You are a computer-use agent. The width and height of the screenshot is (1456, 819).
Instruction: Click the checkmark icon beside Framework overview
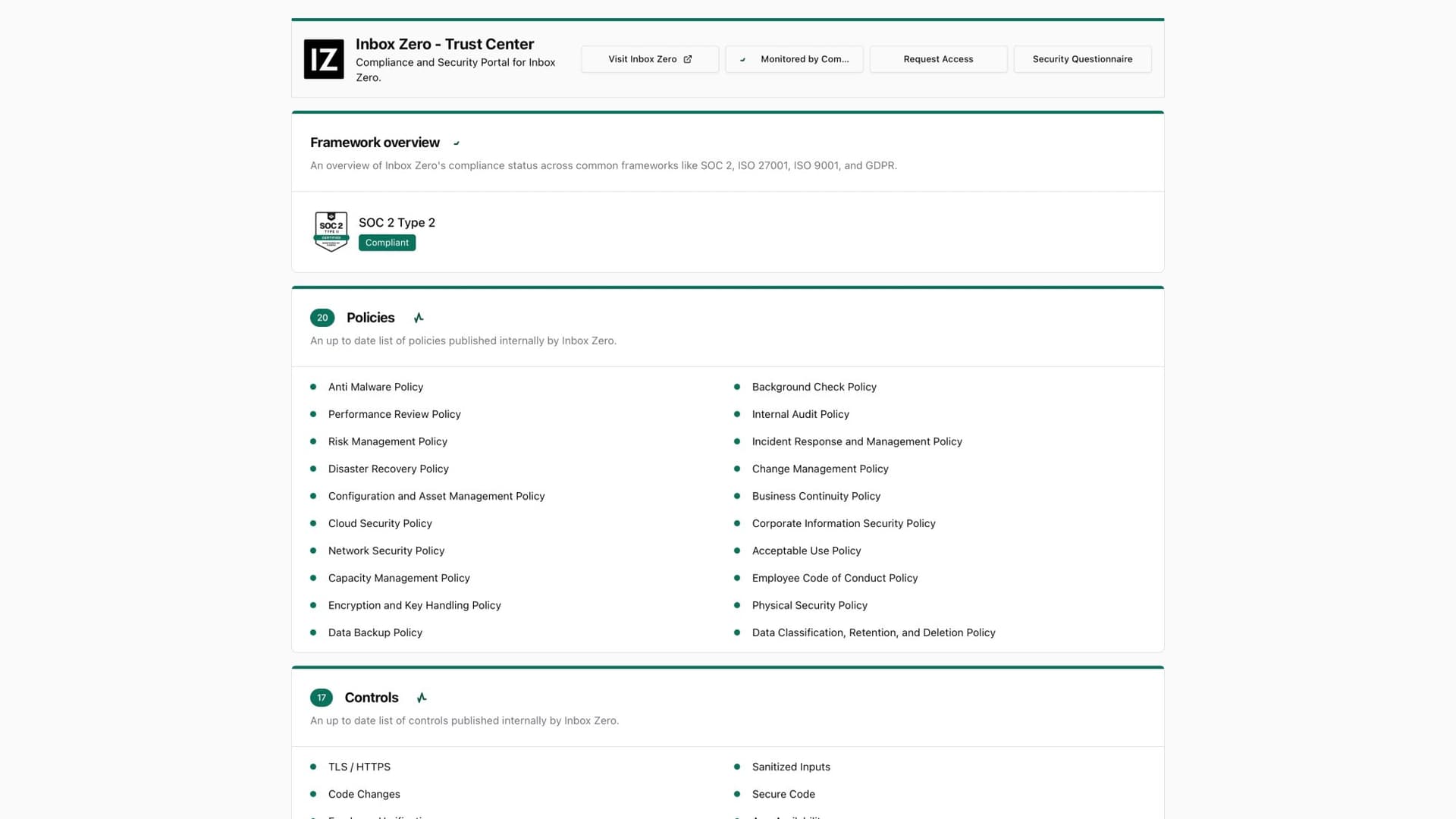pos(456,143)
